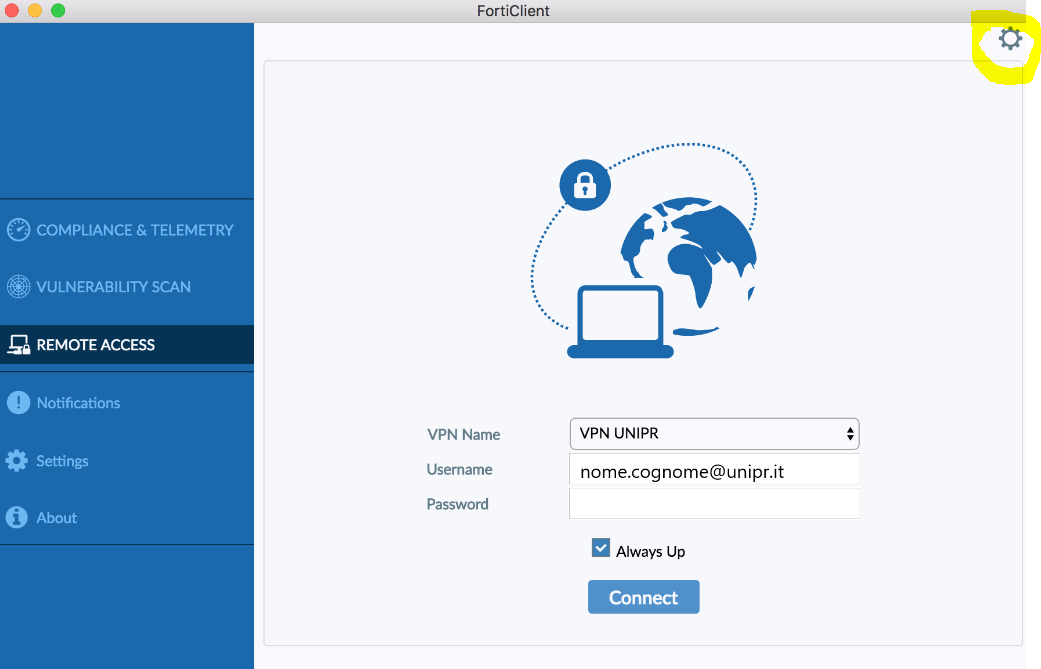
Task: Uncheck the Always Up checkbox
Action: (601, 548)
